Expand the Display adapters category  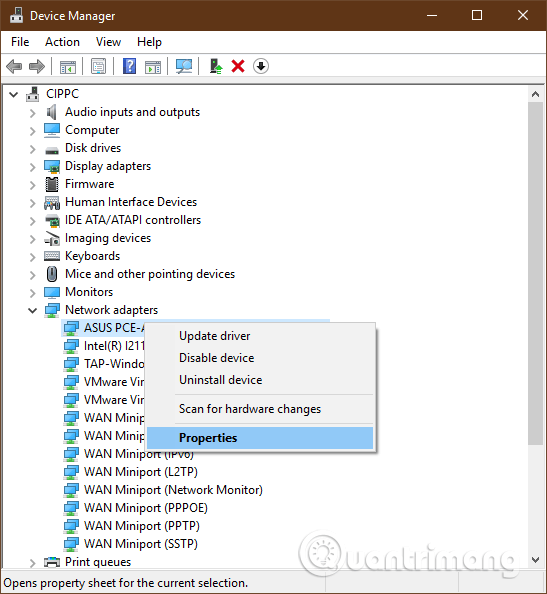click(33, 167)
